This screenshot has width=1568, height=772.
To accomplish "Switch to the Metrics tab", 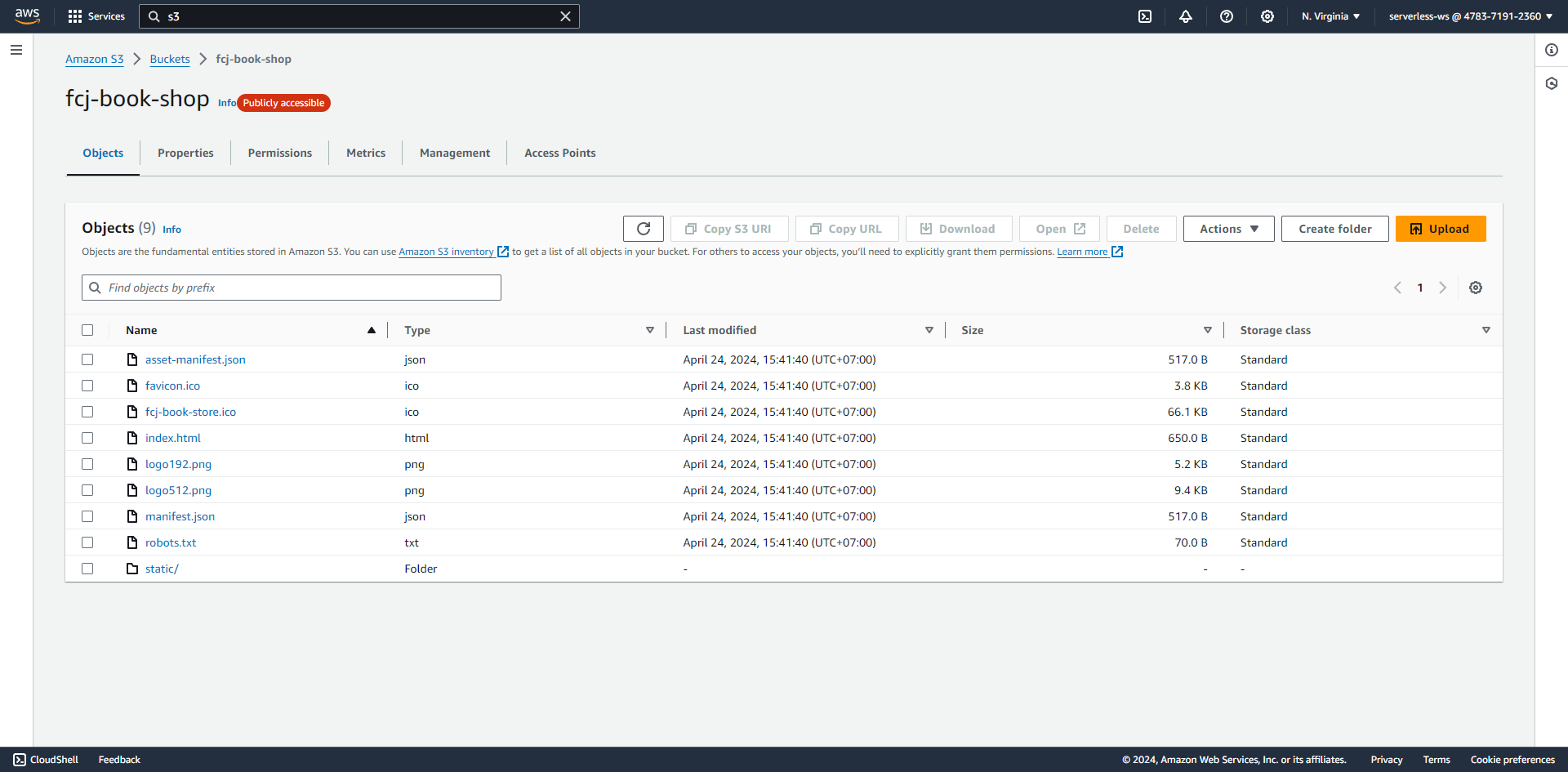I will (x=366, y=153).
